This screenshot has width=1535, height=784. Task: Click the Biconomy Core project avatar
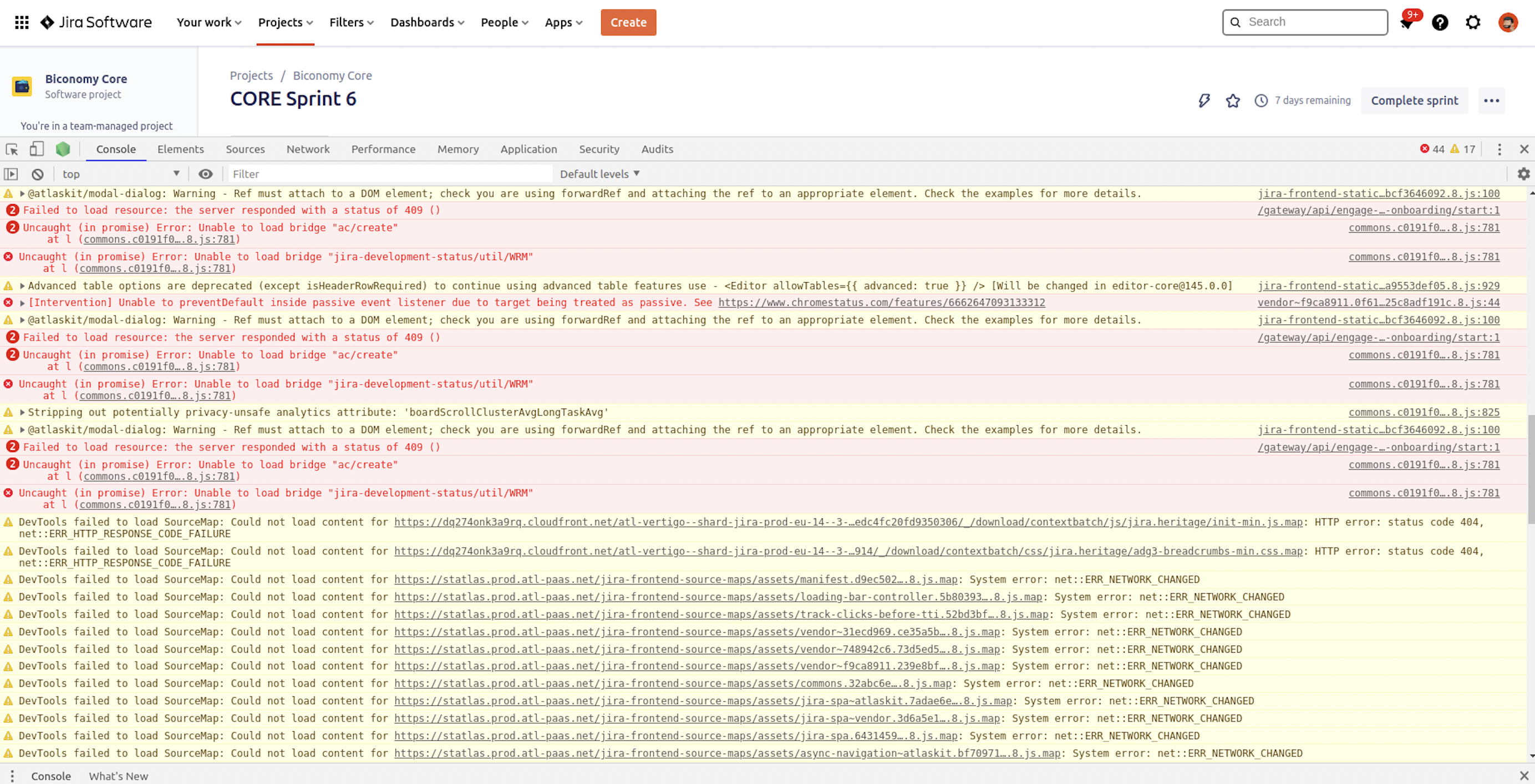point(22,86)
